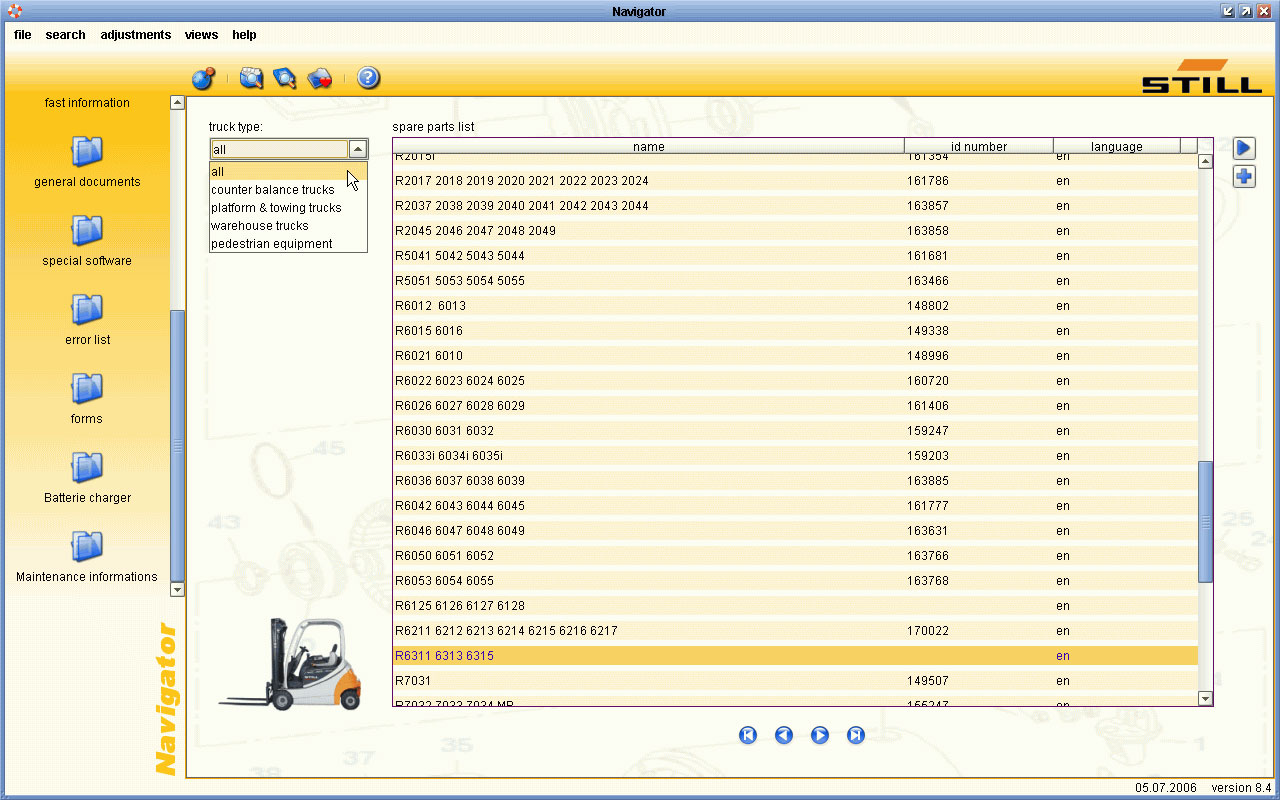Open the special software folder icon
This screenshot has width=1280, height=800.
pos(87,231)
